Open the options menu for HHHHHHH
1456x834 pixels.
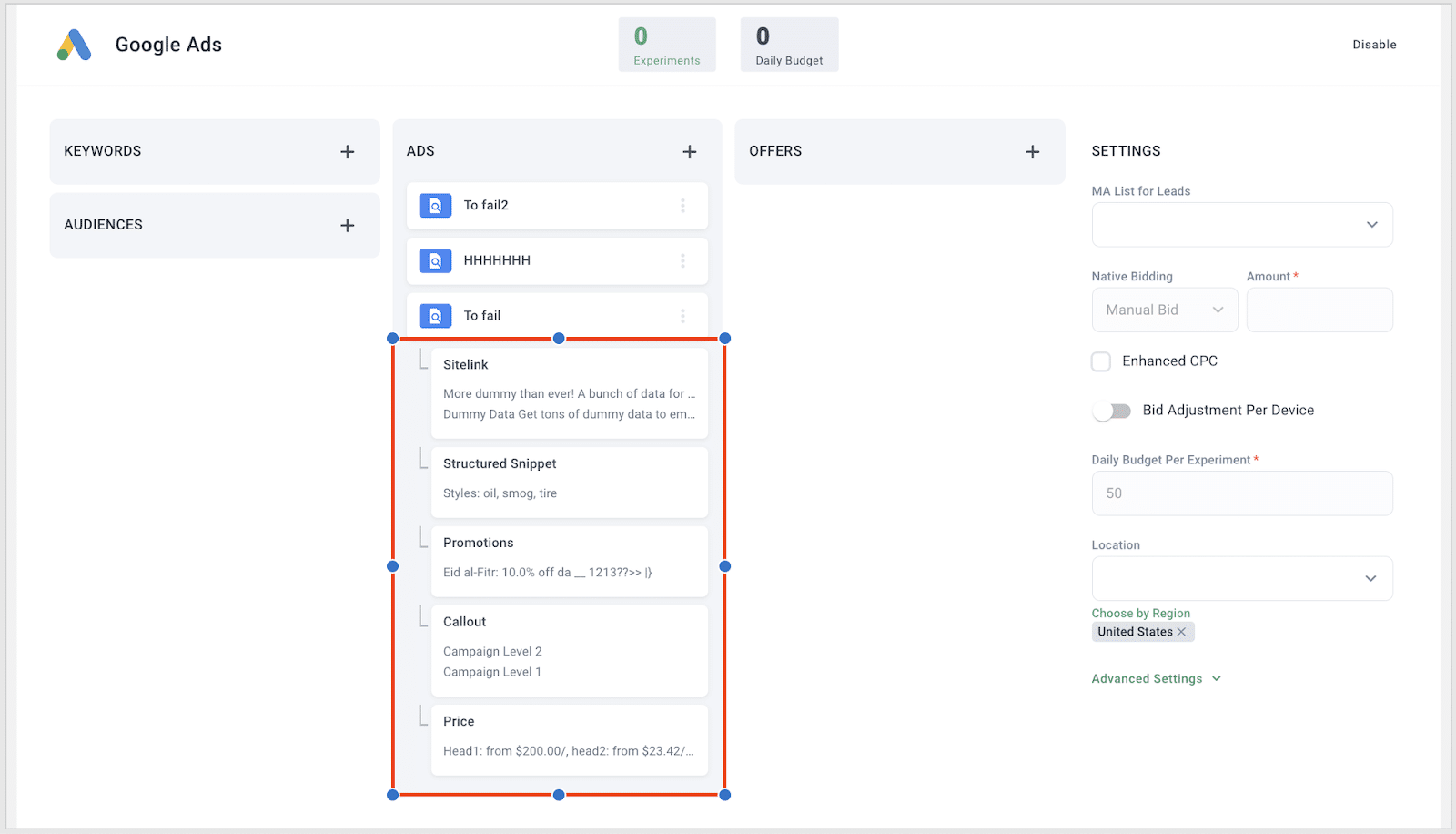coord(682,260)
